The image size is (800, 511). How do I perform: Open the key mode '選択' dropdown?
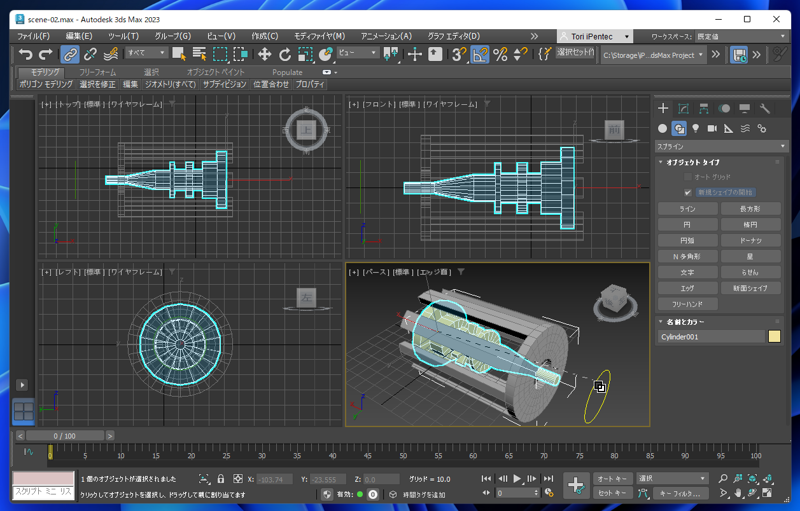coord(672,478)
